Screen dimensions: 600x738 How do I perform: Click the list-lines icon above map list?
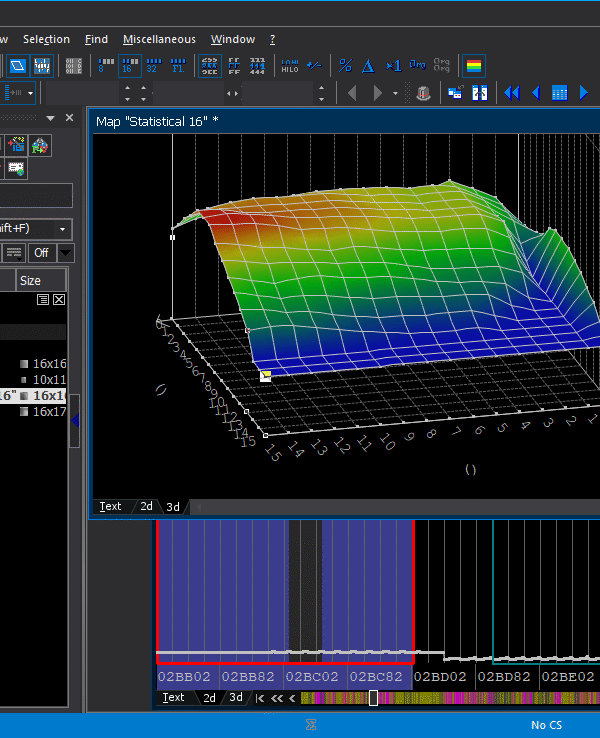[x=43, y=300]
